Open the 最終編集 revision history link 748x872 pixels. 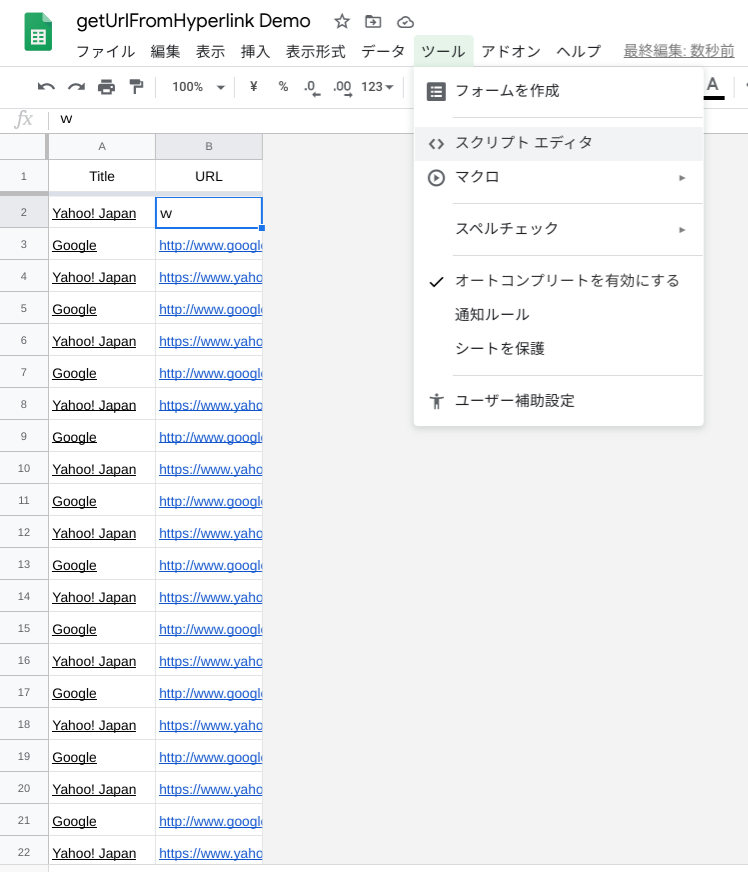tap(678, 51)
